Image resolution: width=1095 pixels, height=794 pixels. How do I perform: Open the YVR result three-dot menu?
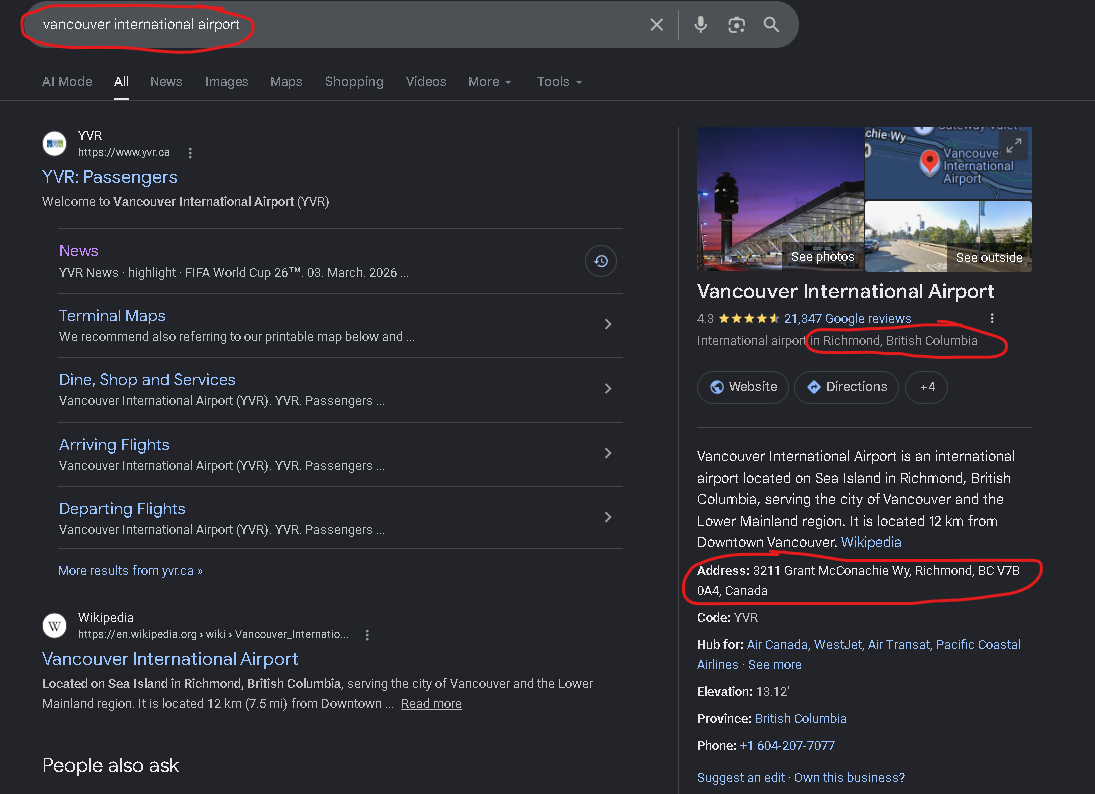pyautogui.click(x=190, y=152)
